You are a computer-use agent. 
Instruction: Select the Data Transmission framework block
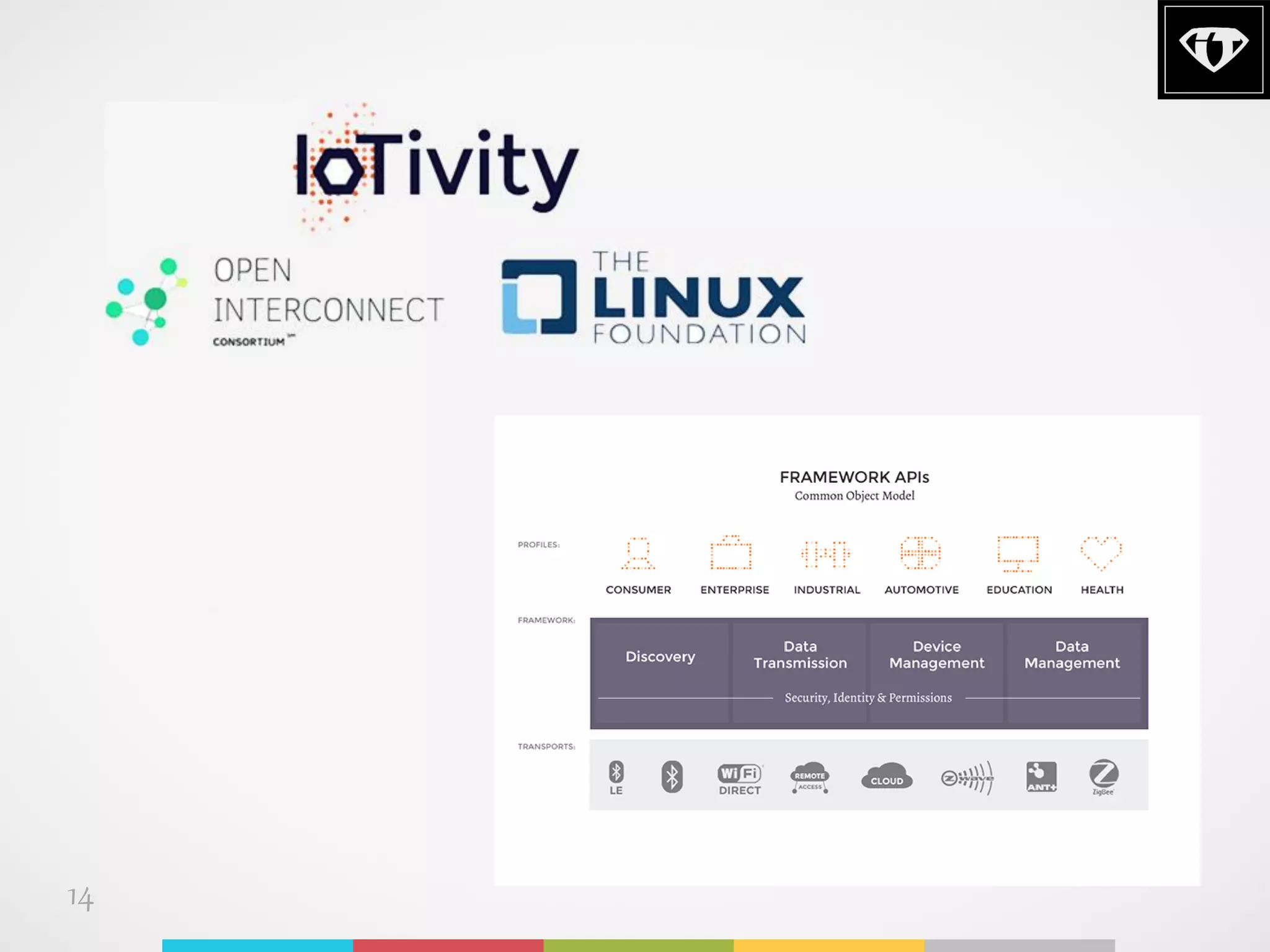[800, 655]
